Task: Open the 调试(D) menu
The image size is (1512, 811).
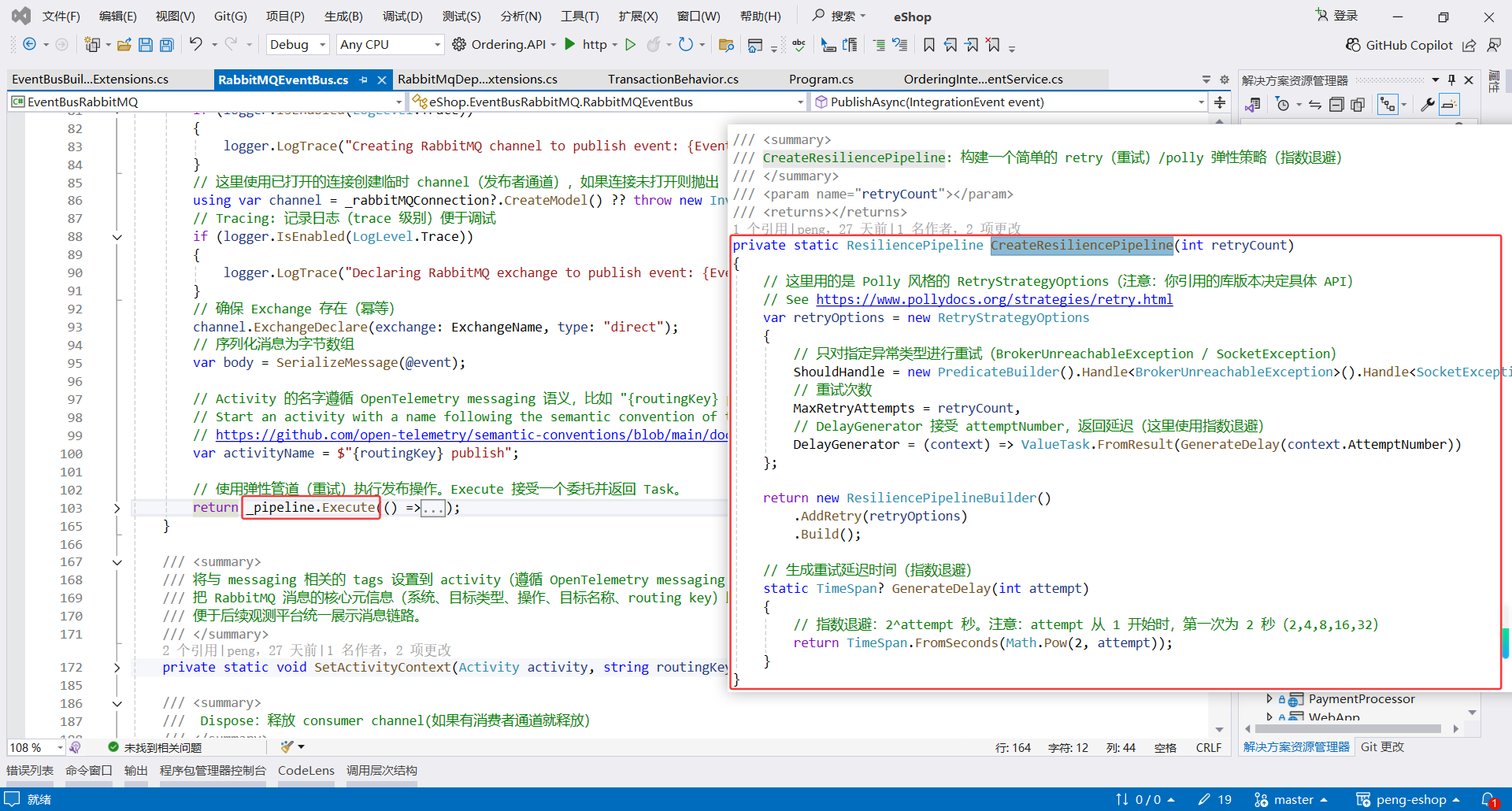Action: tap(402, 17)
